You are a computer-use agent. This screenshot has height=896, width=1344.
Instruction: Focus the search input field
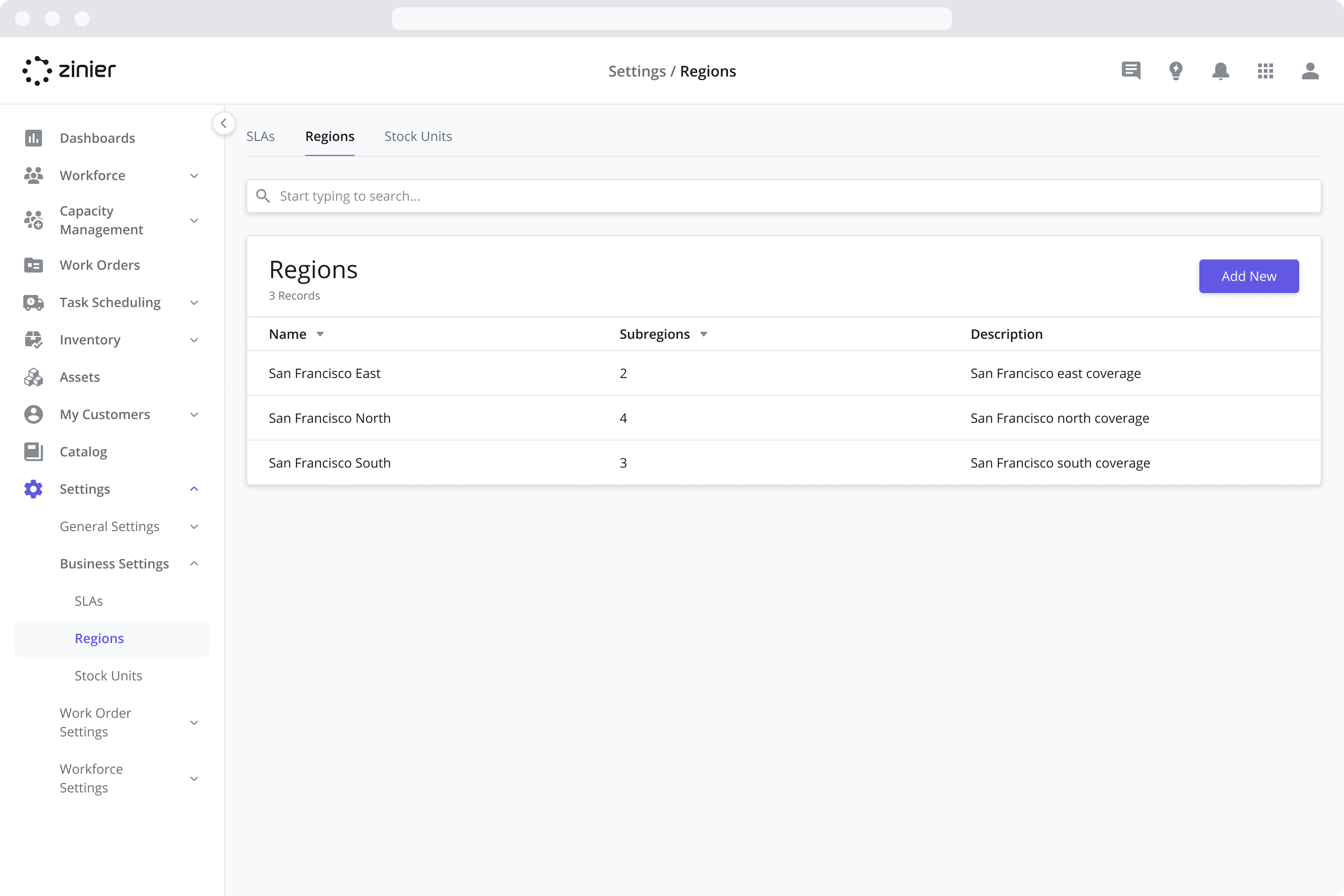(784, 196)
